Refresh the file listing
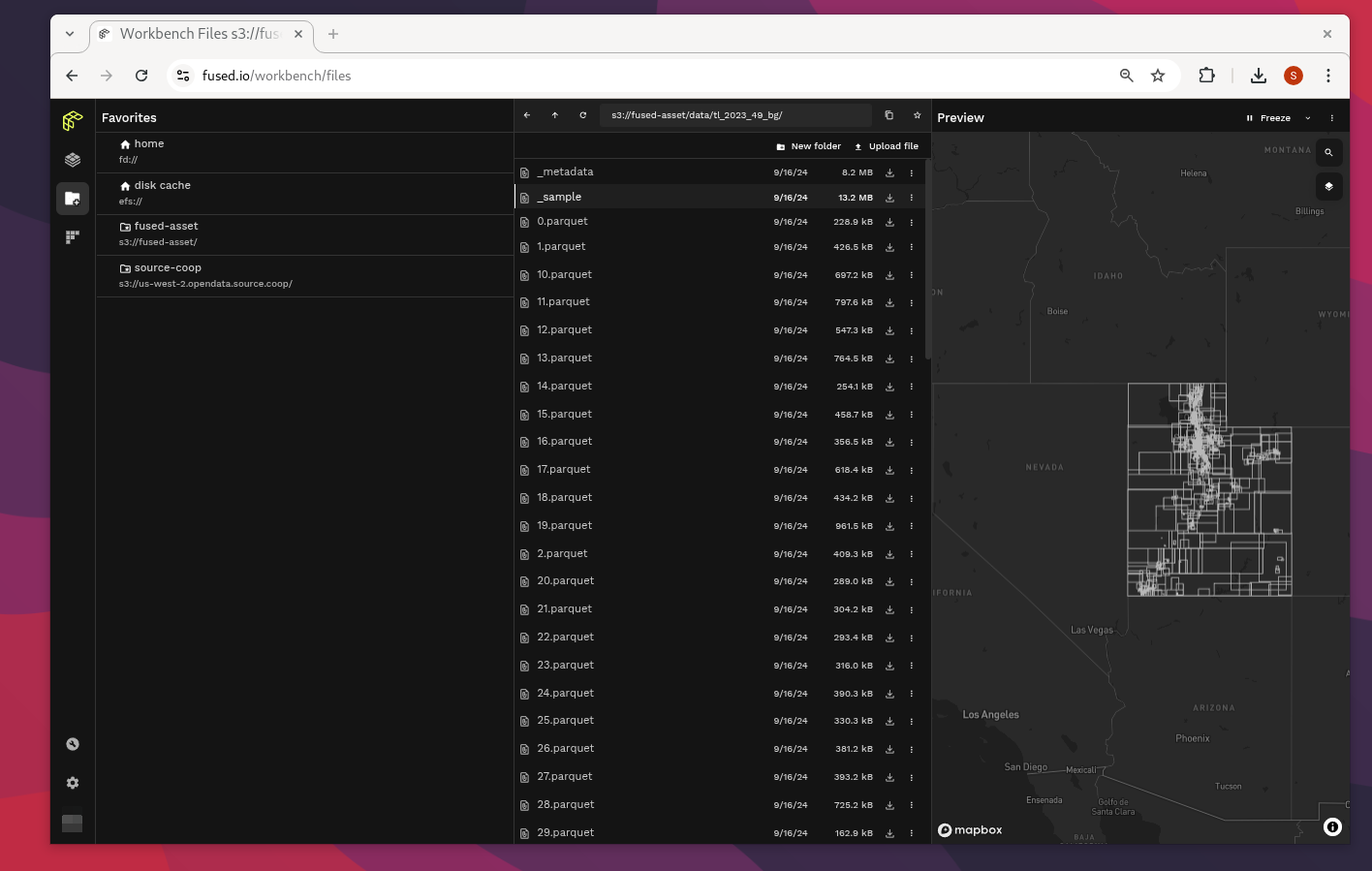Screen dimensions: 1372x871 pyautogui.click(x=582, y=114)
